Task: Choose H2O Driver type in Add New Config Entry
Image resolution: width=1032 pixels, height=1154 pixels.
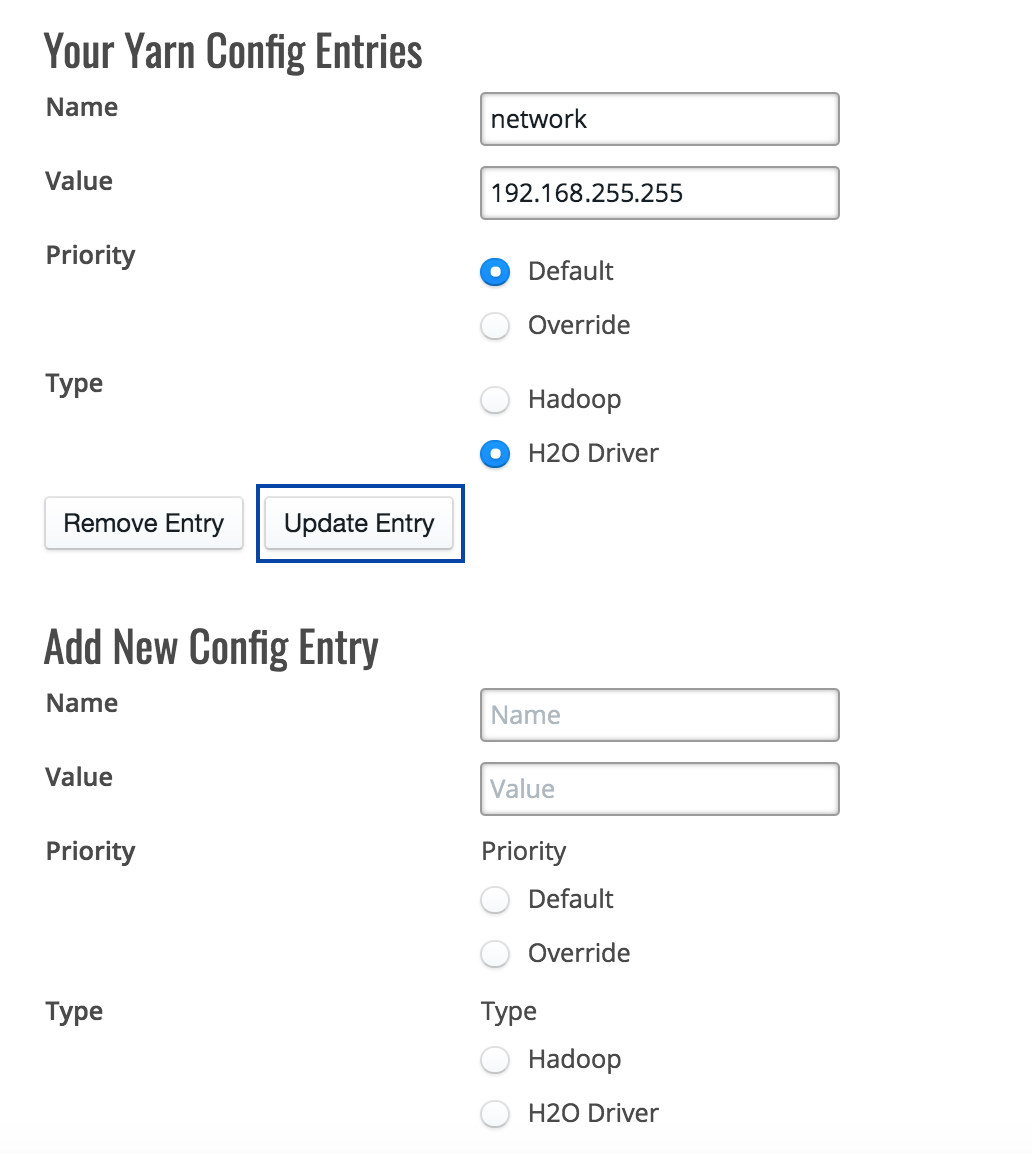Action: (495, 1114)
